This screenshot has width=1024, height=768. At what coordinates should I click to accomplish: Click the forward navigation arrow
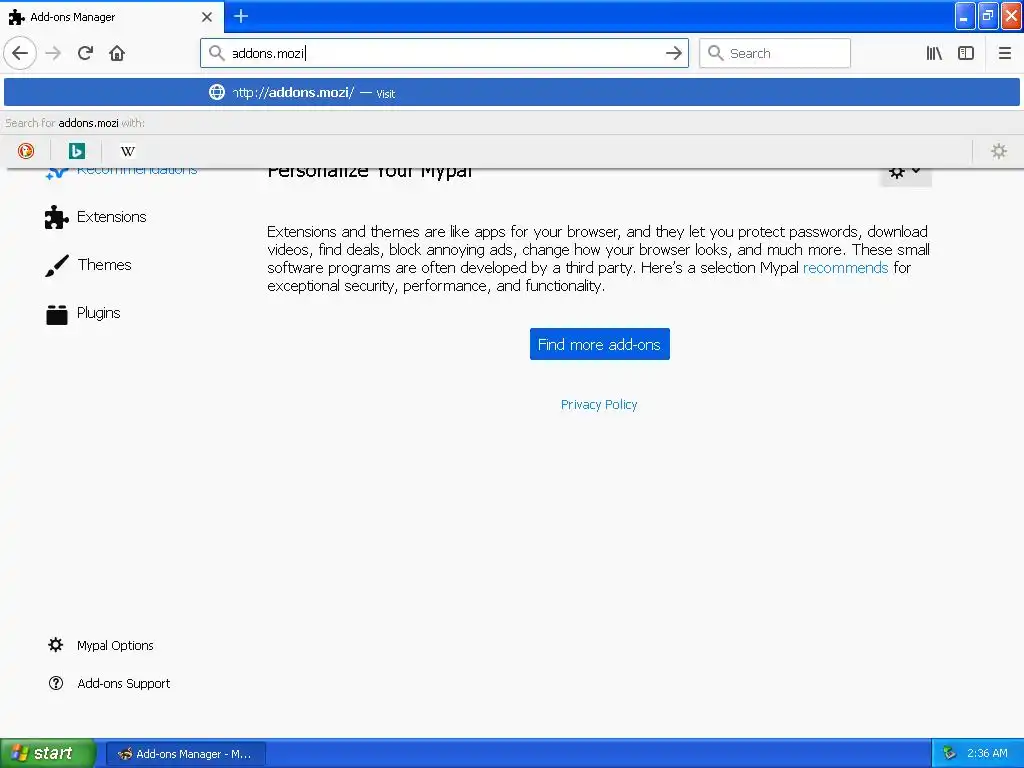pyautogui.click(x=54, y=53)
